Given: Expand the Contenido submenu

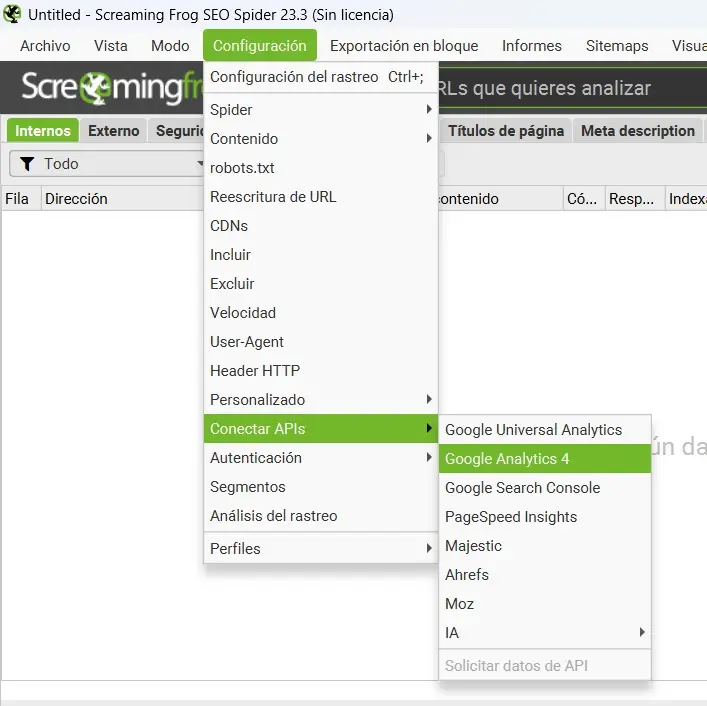Looking at the screenshot, I should pyautogui.click(x=321, y=139).
